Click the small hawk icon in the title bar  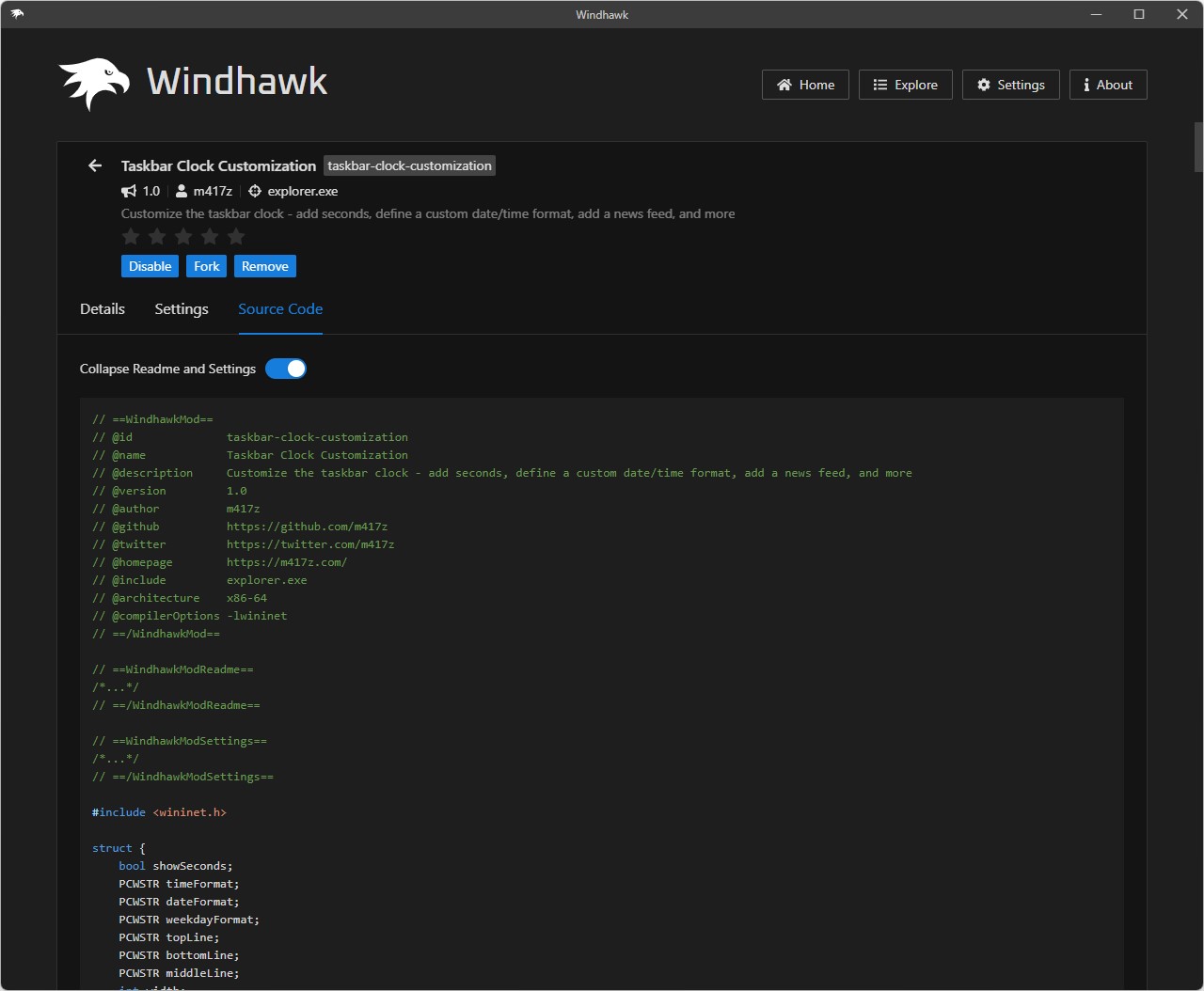(x=17, y=14)
